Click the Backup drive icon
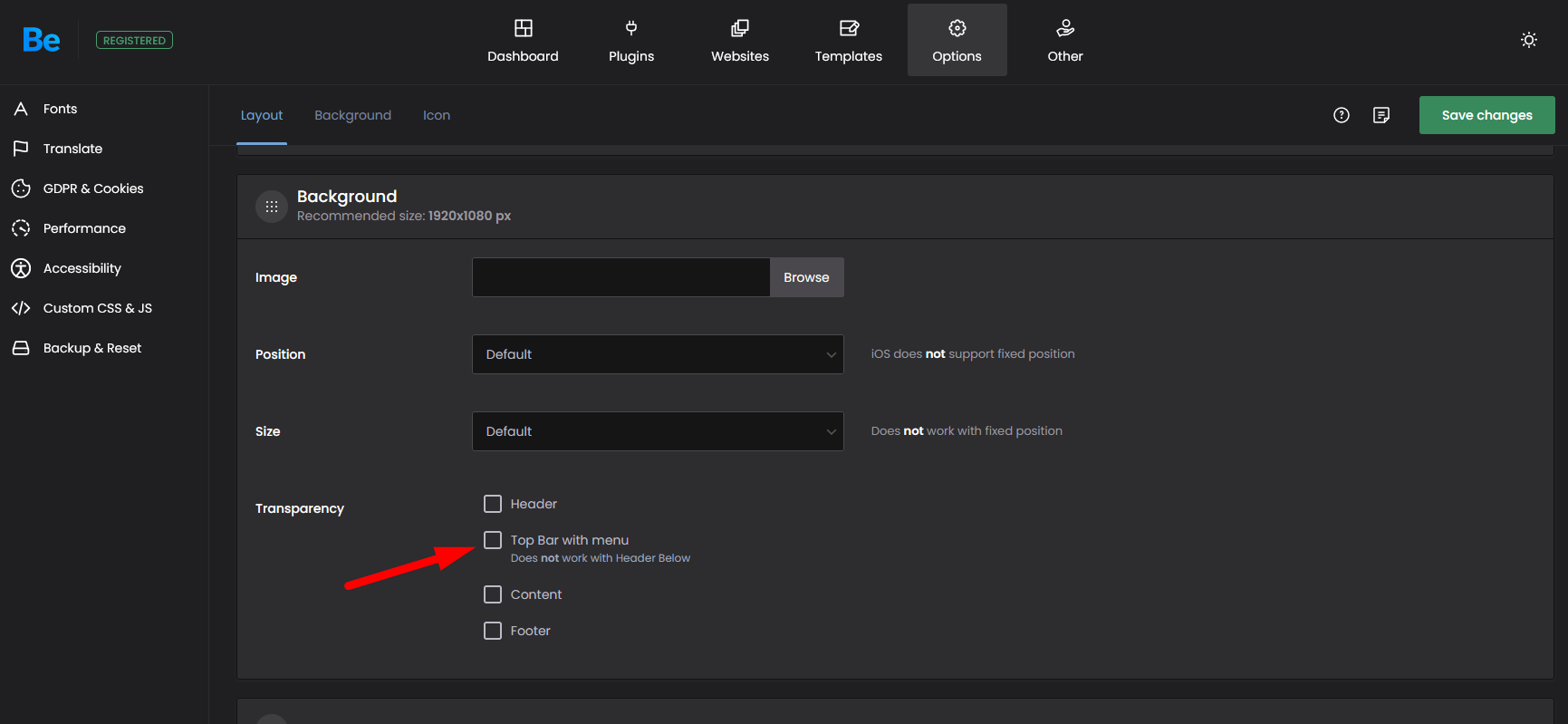 tap(21, 348)
